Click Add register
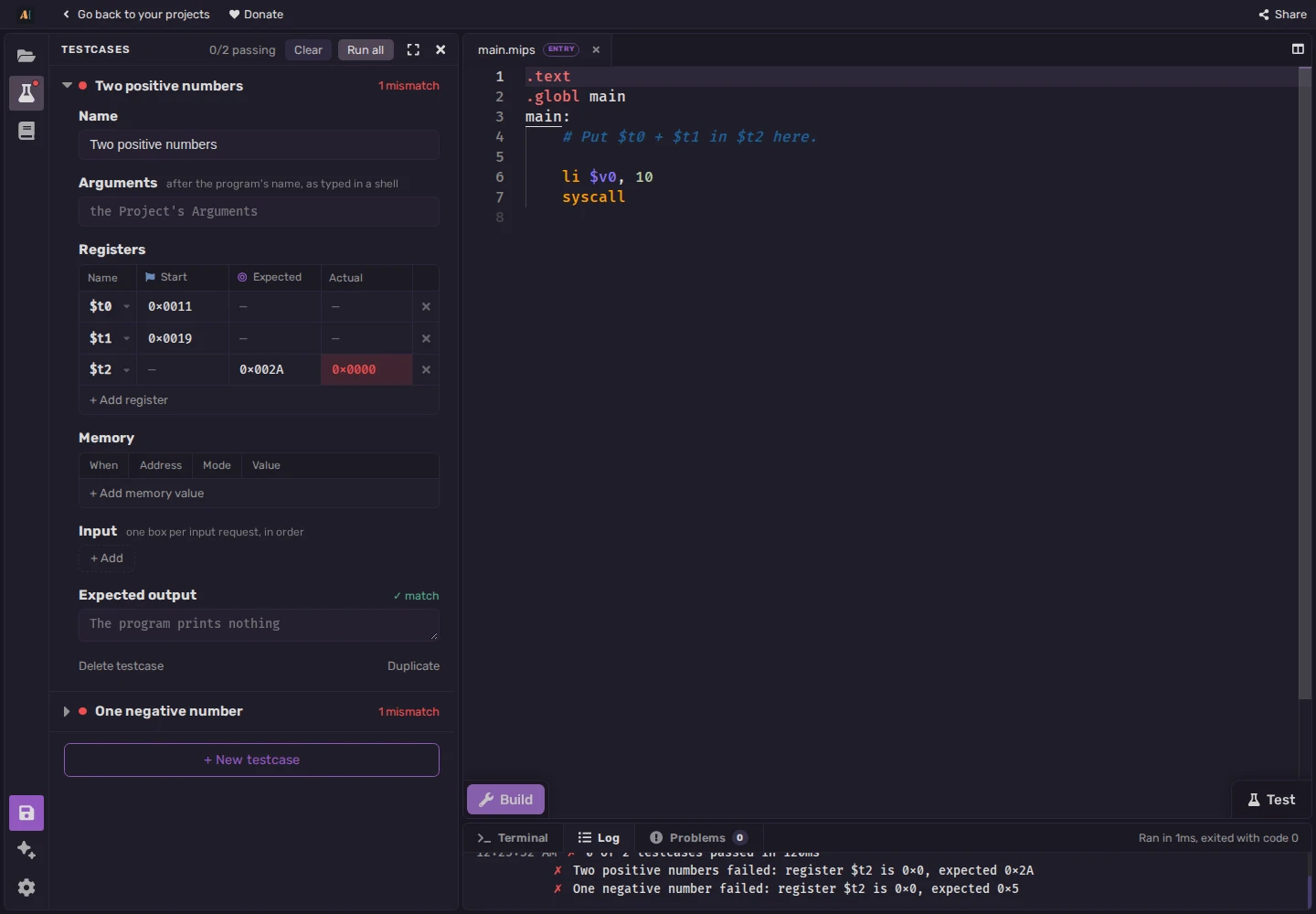Viewport: 1316px width, 914px height. [129, 400]
